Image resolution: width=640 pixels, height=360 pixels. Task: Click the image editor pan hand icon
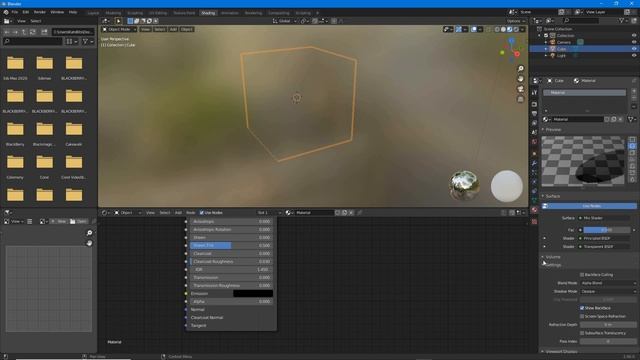pyautogui.click(x=89, y=243)
